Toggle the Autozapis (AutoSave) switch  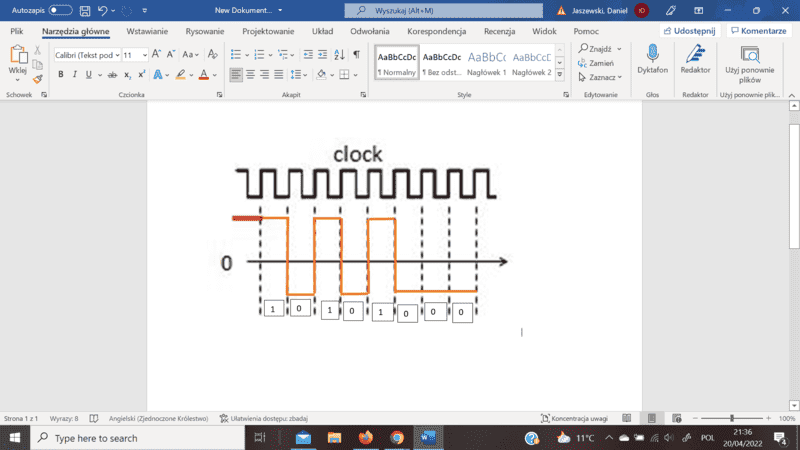click(60, 10)
